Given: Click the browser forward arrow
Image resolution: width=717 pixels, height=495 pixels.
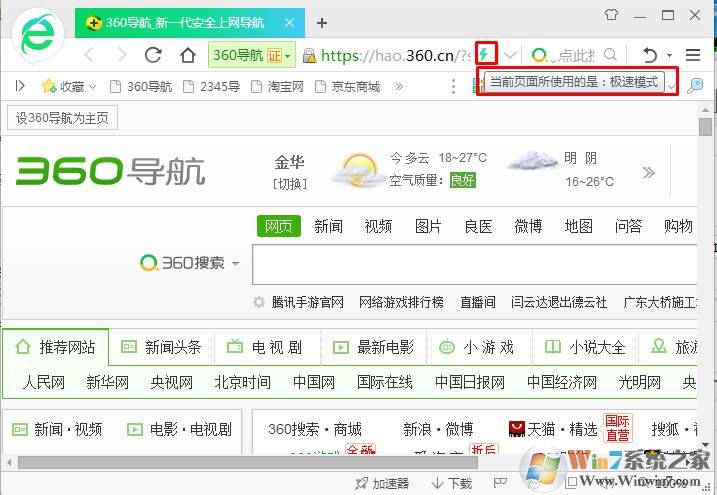Looking at the screenshot, I should click(122, 55).
